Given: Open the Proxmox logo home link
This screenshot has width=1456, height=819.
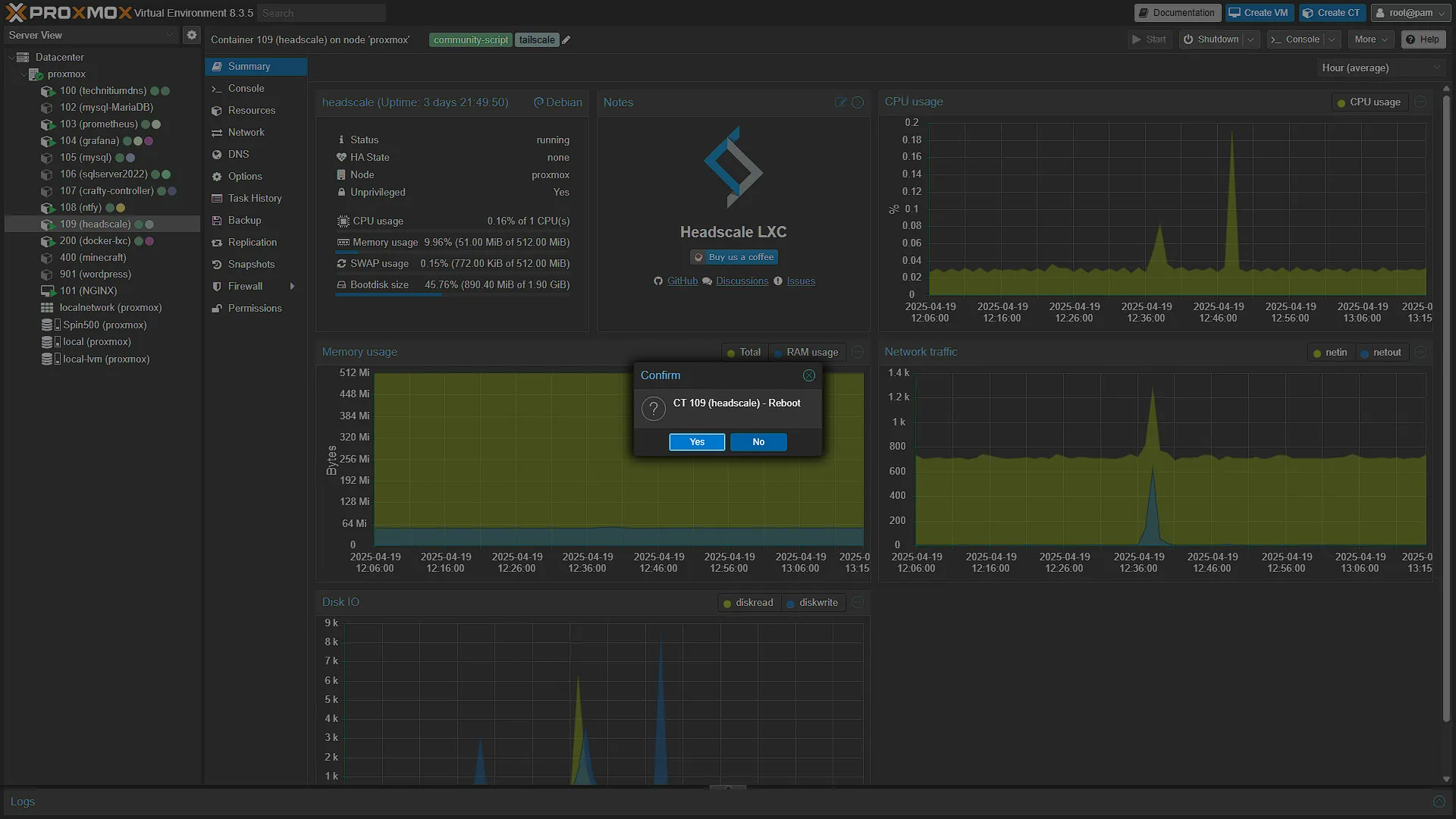Looking at the screenshot, I should click(68, 13).
